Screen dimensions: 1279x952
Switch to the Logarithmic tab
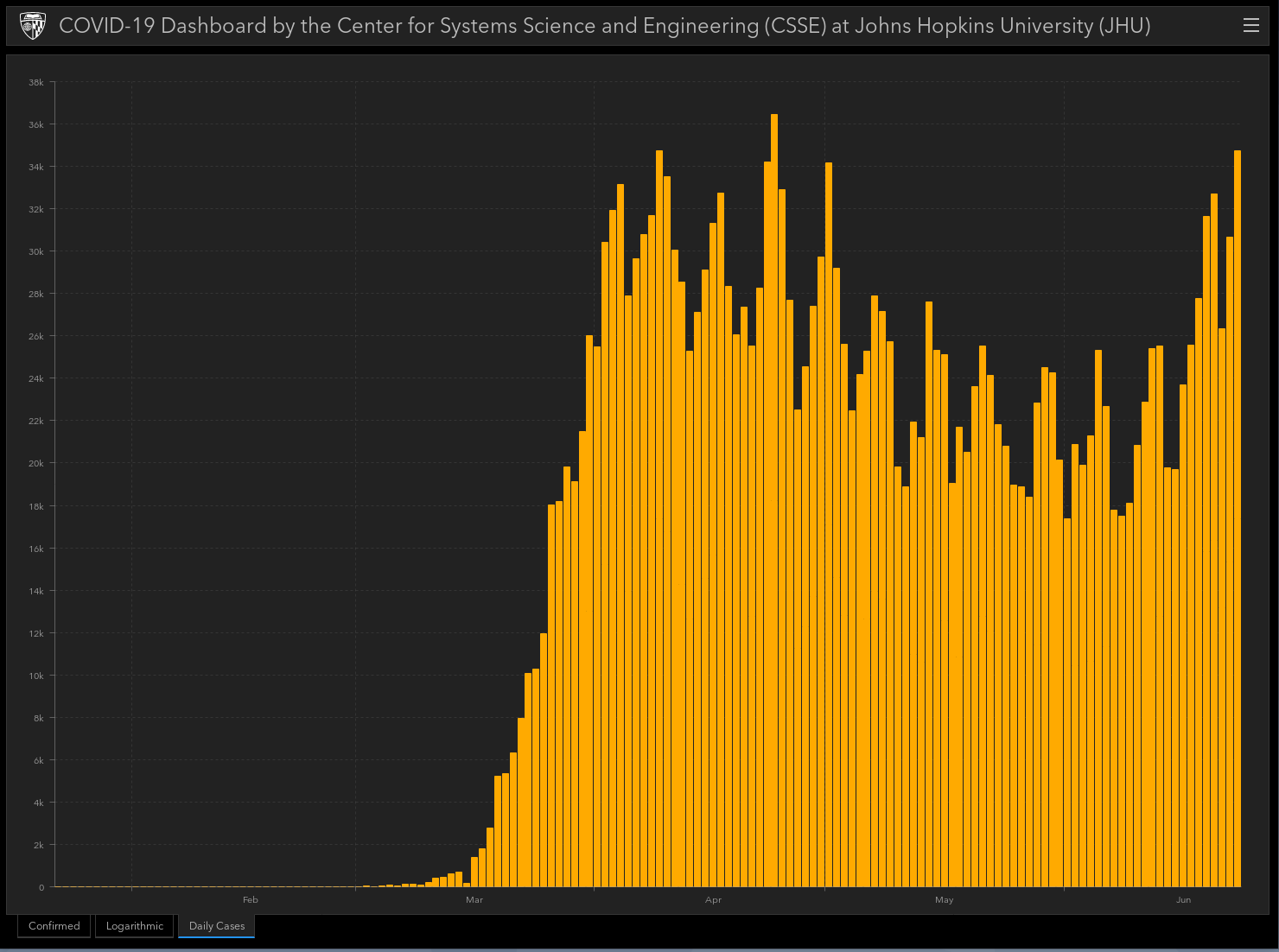[135, 926]
